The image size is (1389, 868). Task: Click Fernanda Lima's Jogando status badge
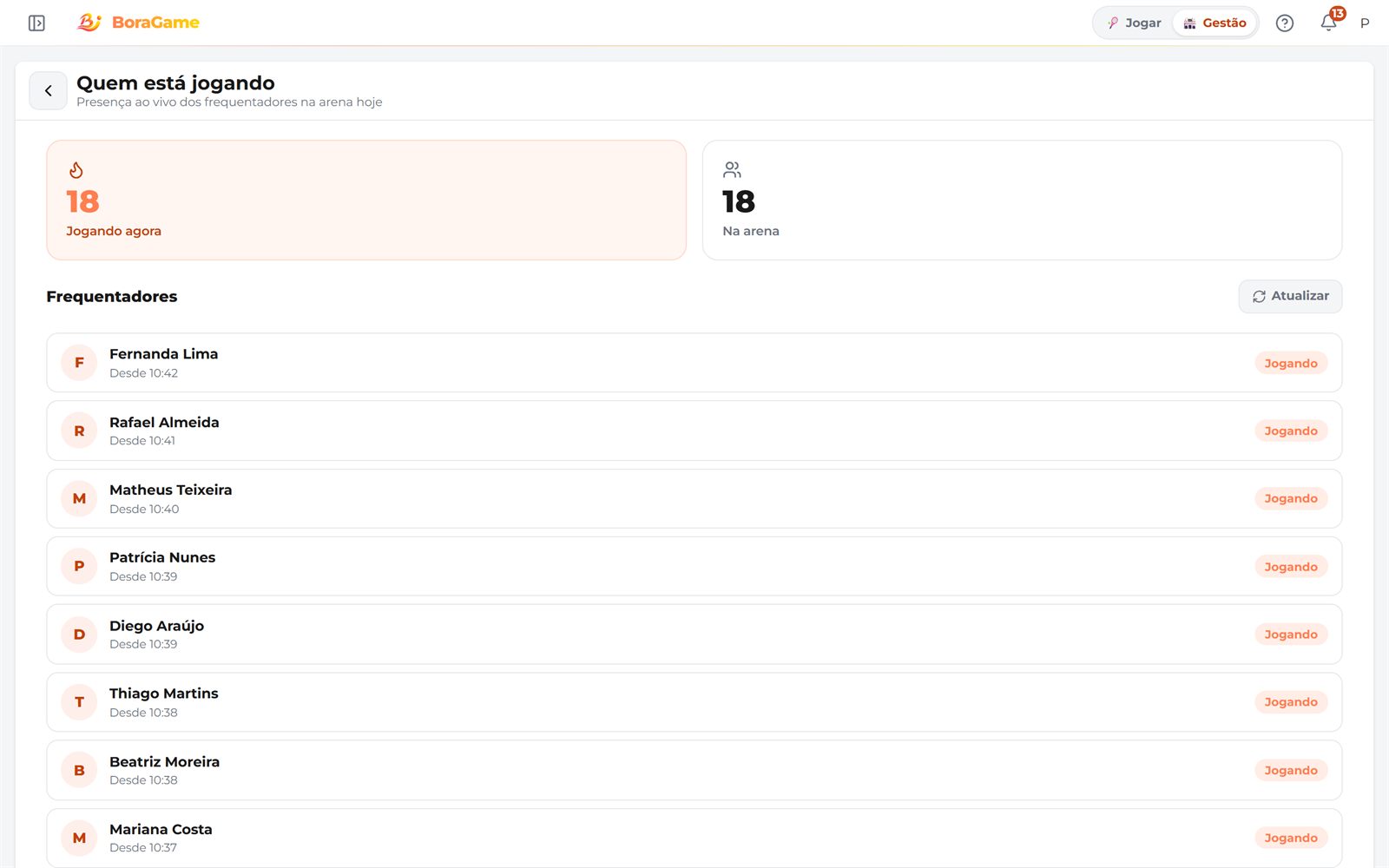point(1291,364)
